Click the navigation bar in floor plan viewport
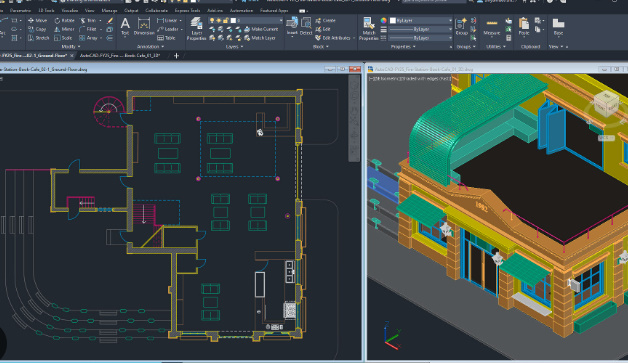The image size is (628, 363). pos(354,119)
